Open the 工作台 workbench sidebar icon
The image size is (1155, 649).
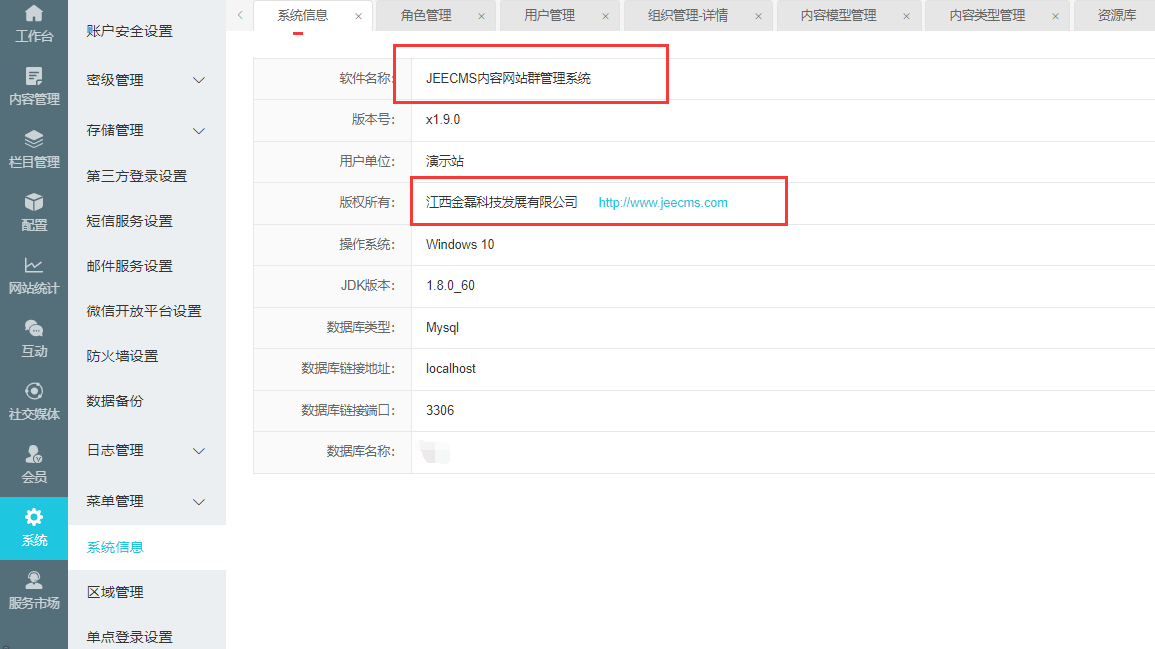click(34, 23)
